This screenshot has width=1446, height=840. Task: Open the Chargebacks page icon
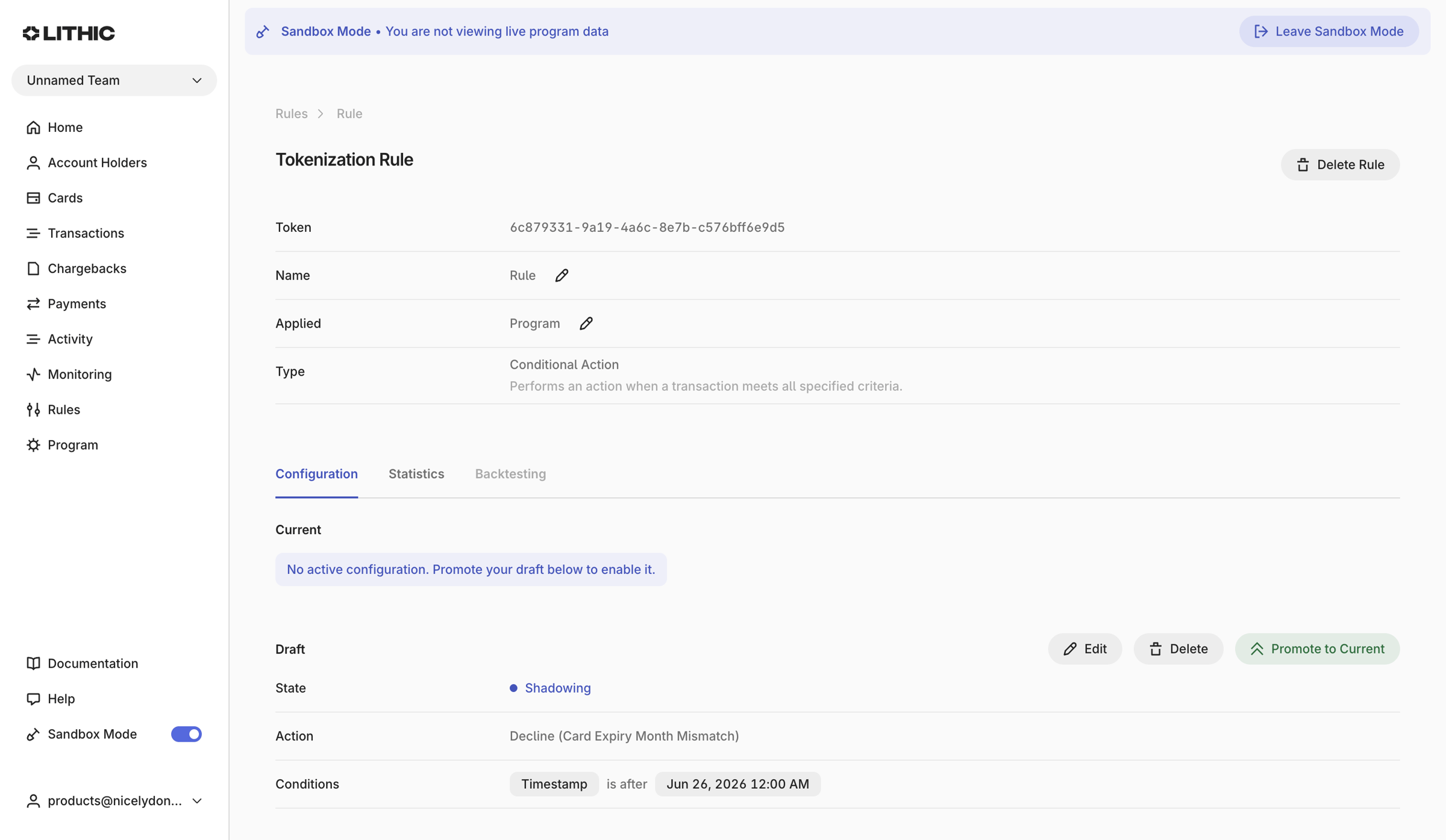(33, 268)
